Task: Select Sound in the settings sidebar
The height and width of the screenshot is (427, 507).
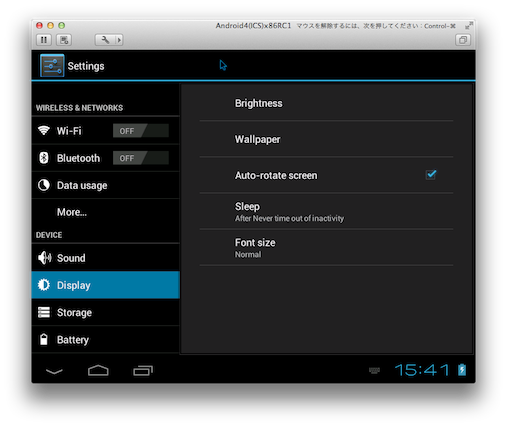Action: click(x=106, y=258)
